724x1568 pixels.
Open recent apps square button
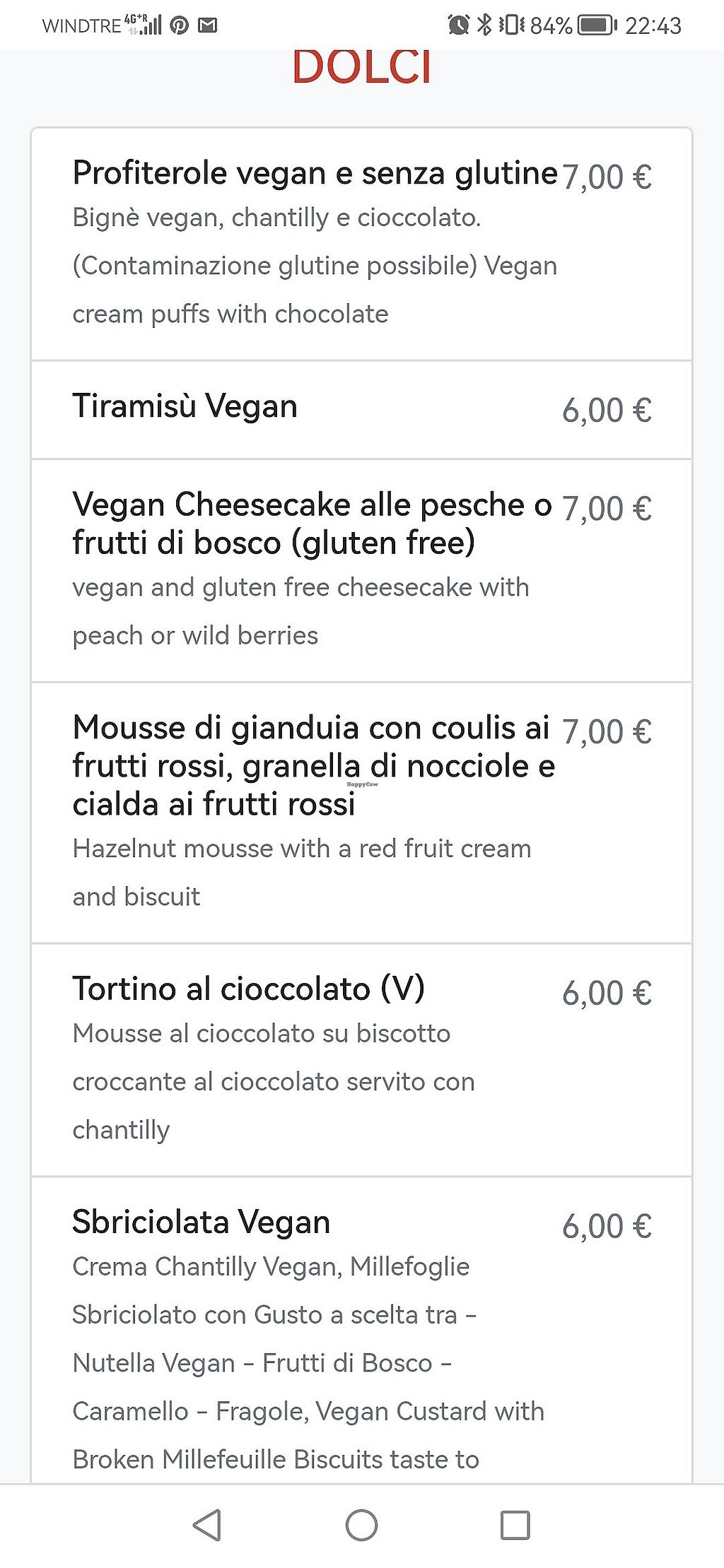(x=515, y=1525)
